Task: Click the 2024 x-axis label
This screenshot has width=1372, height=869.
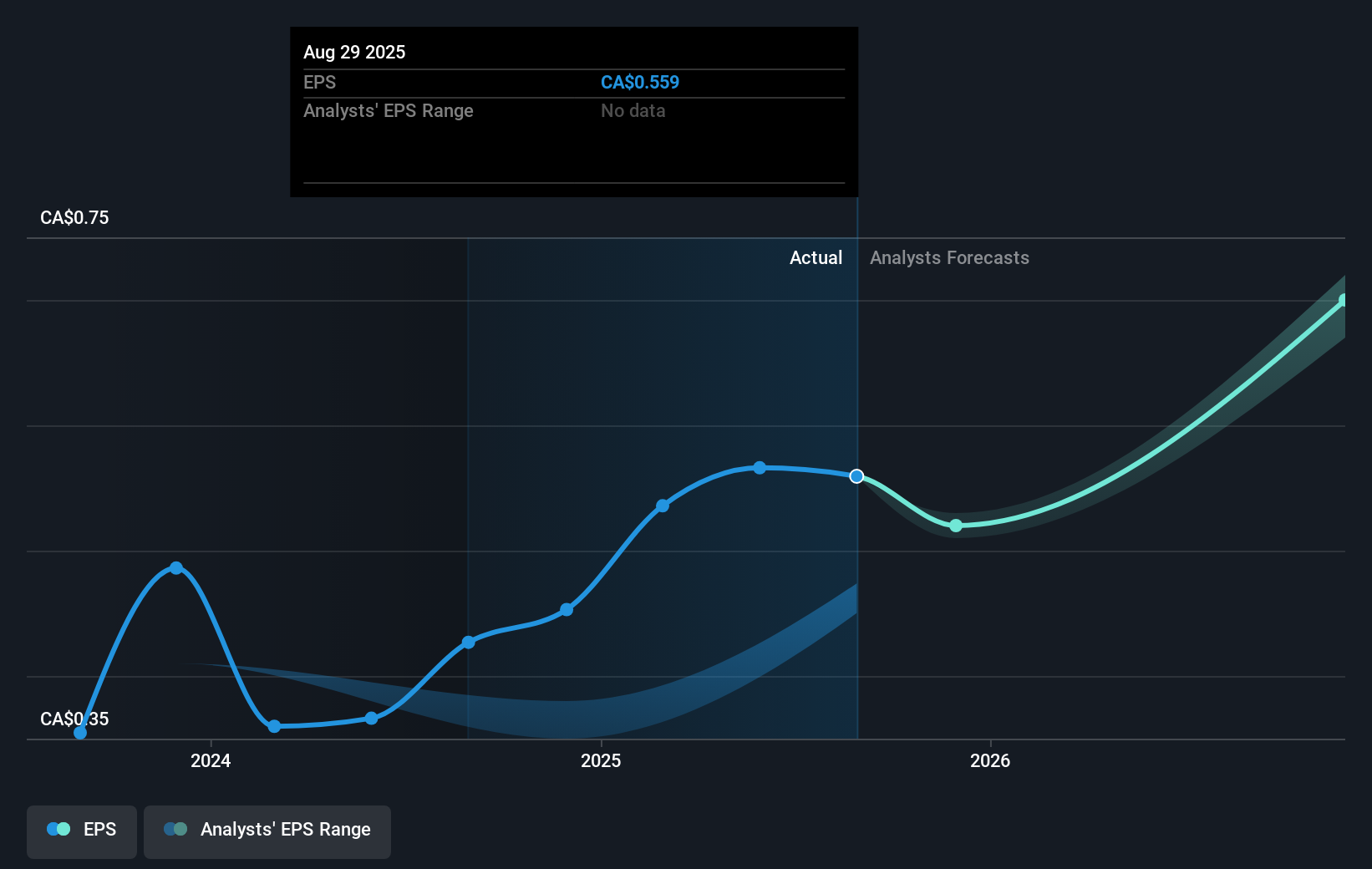Action: (x=211, y=760)
